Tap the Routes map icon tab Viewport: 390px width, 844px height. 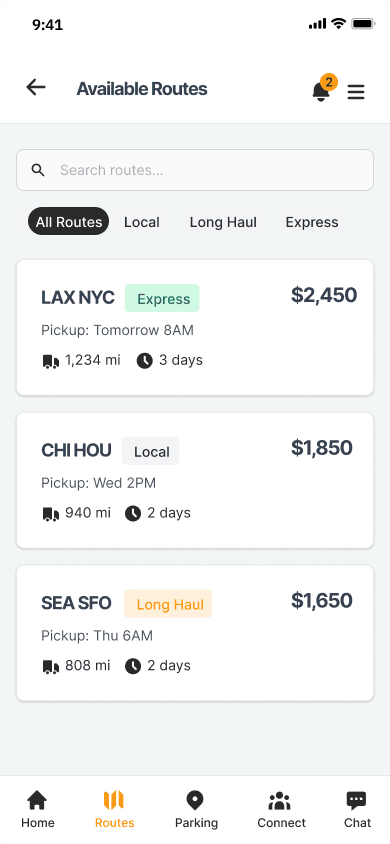pos(114,810)
